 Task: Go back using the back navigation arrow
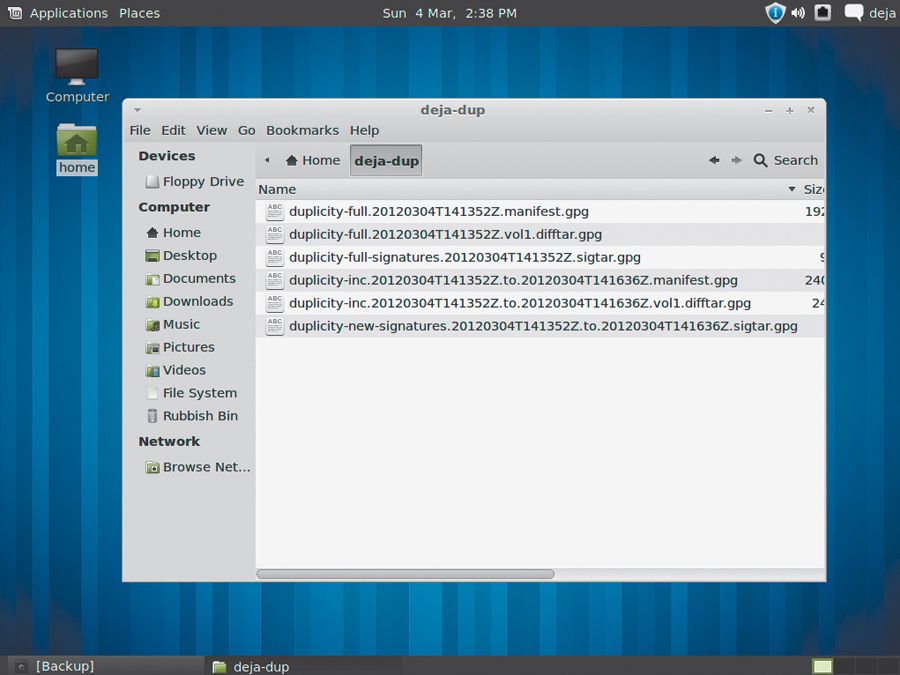point(713,160)
